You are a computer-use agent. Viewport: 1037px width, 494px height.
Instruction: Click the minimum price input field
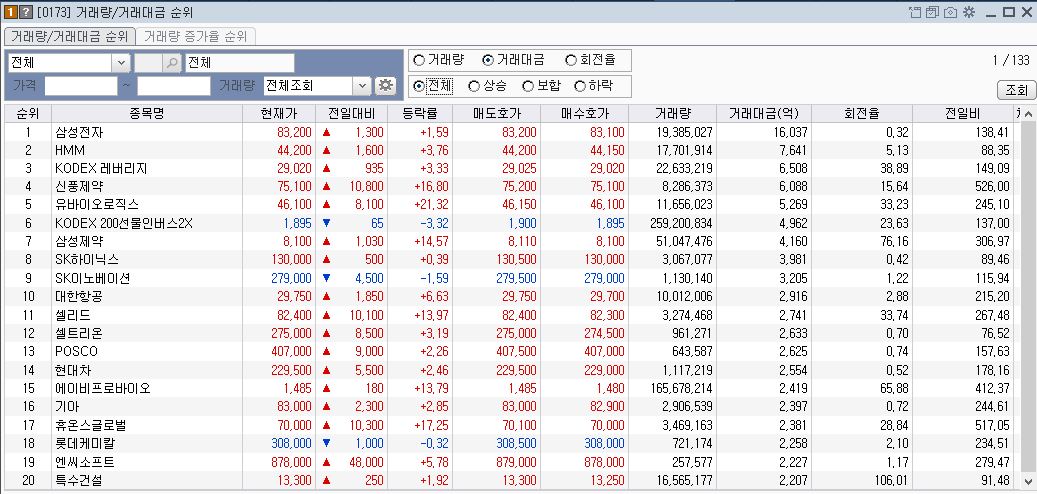81,85
